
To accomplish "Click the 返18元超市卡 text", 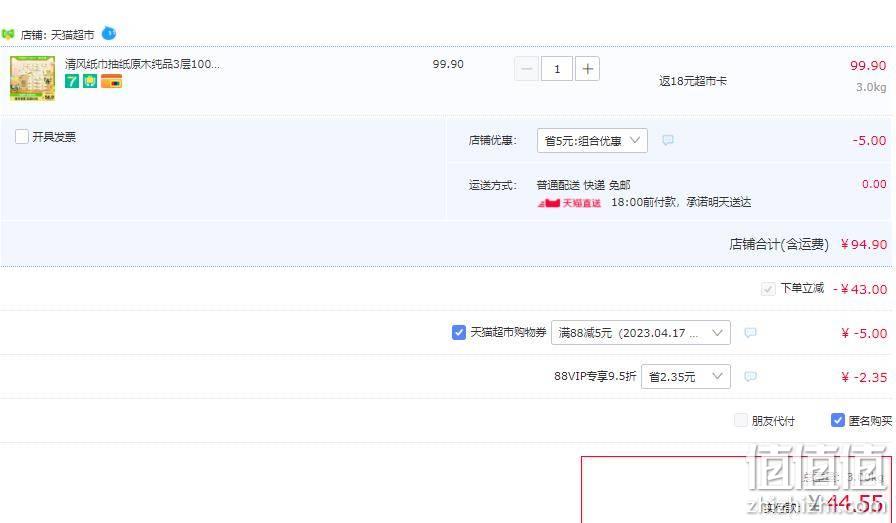I will [x=693, y=81].
